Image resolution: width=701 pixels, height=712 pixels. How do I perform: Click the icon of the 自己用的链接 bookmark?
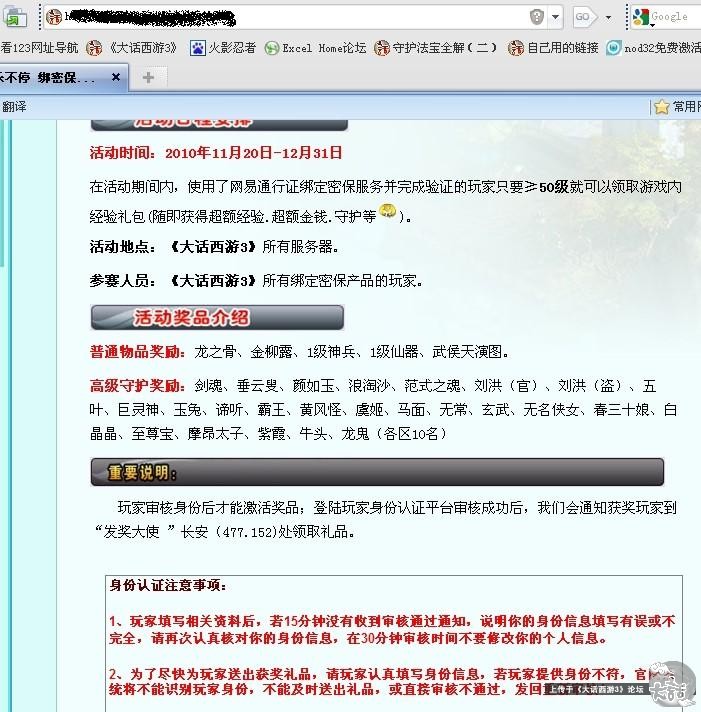(516, 48)
